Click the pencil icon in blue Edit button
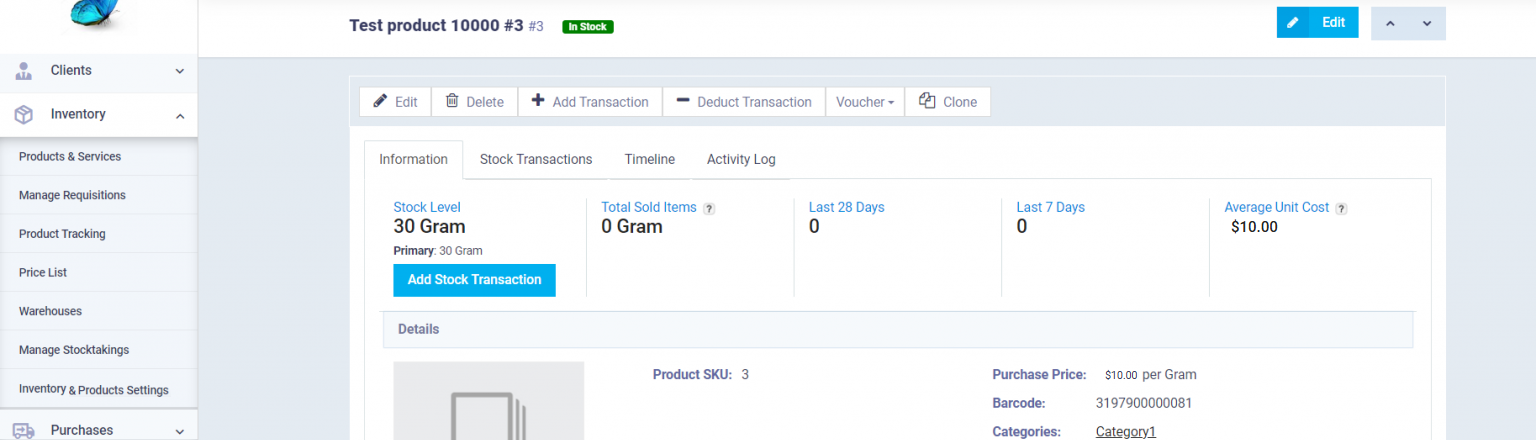This screenshot has height=440, width=1536. click(x=1293, y=23)
